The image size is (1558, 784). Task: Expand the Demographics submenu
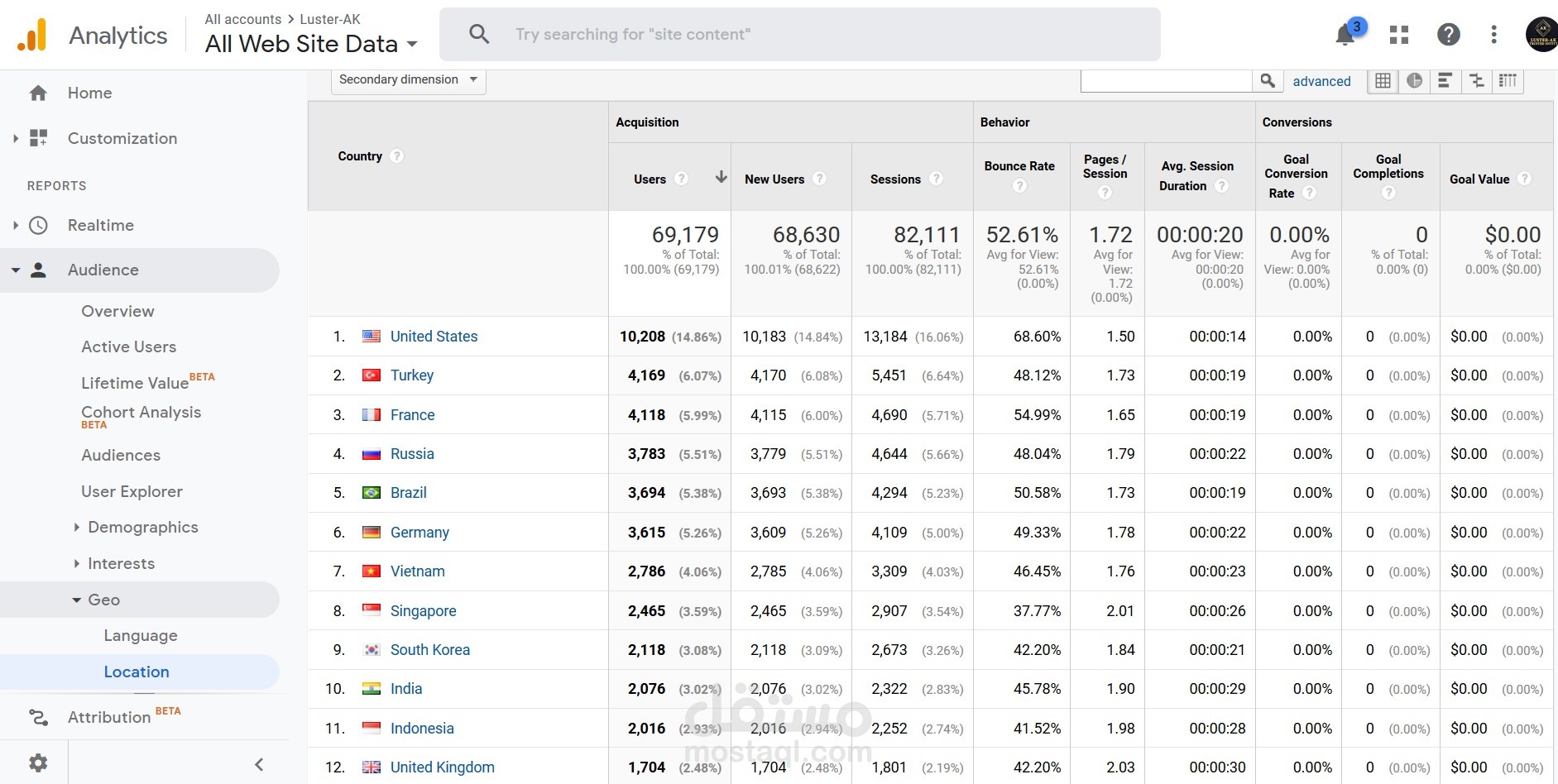tap(77, 528)
